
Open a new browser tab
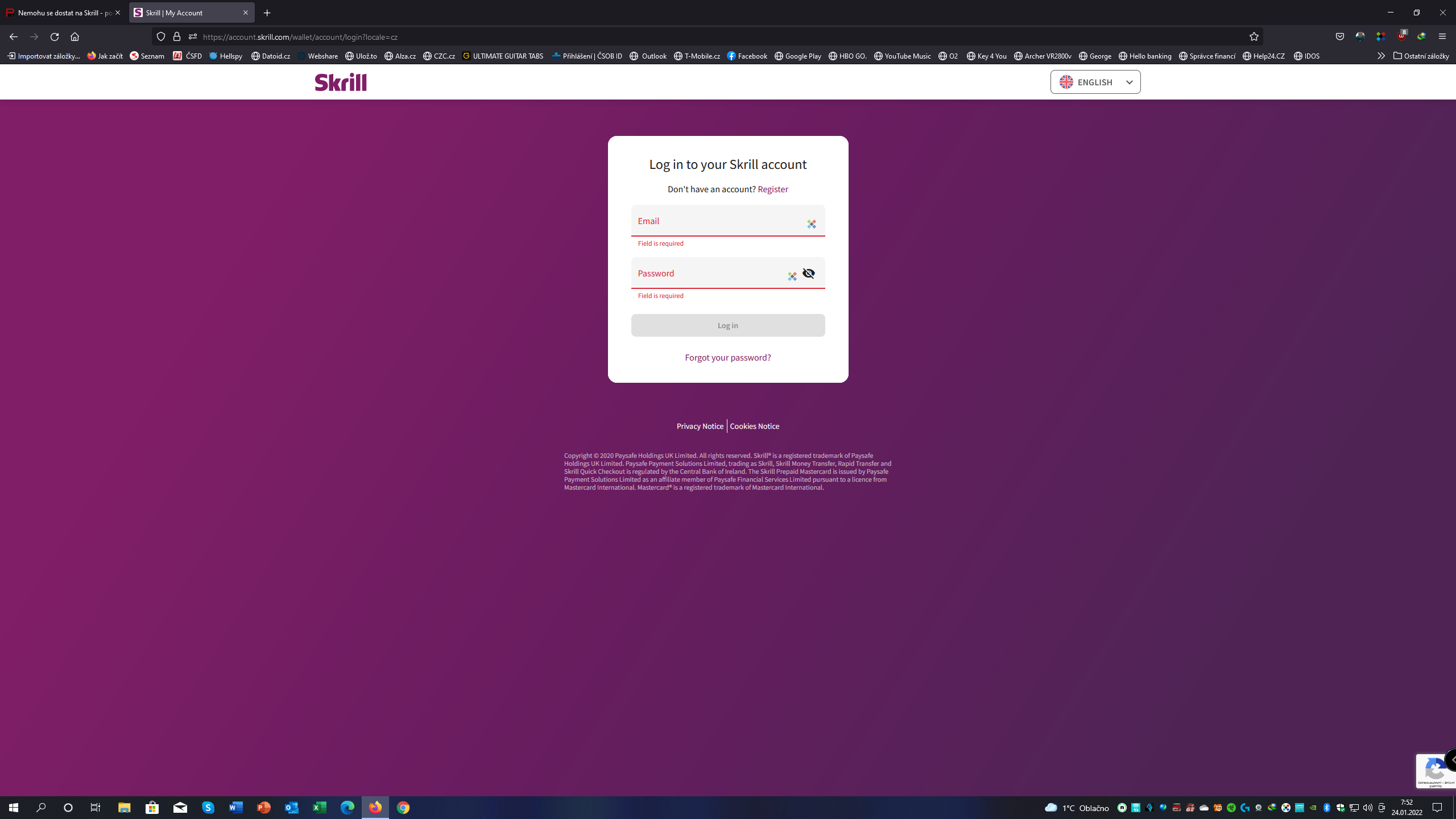pos(267,13)
